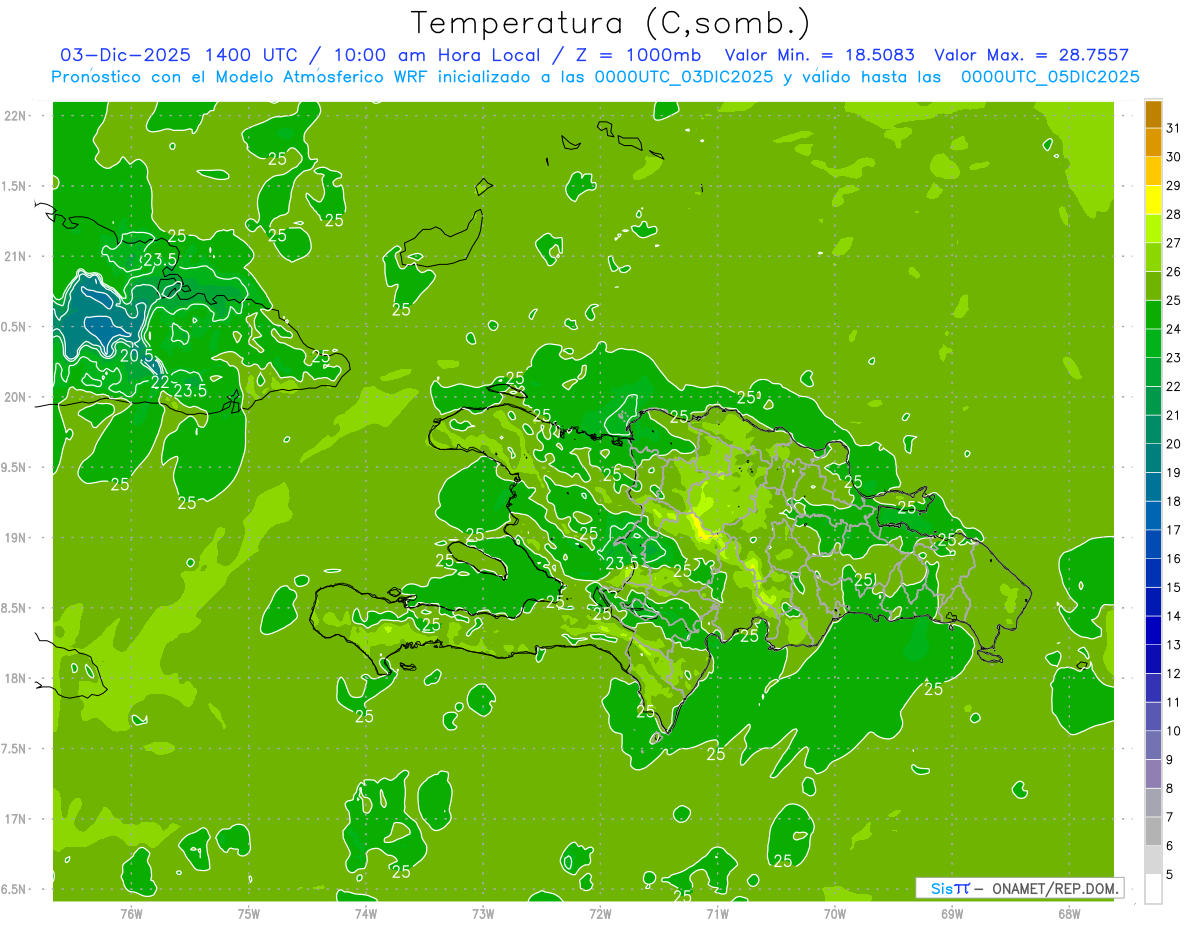Click the 70W longitude label

834,913
